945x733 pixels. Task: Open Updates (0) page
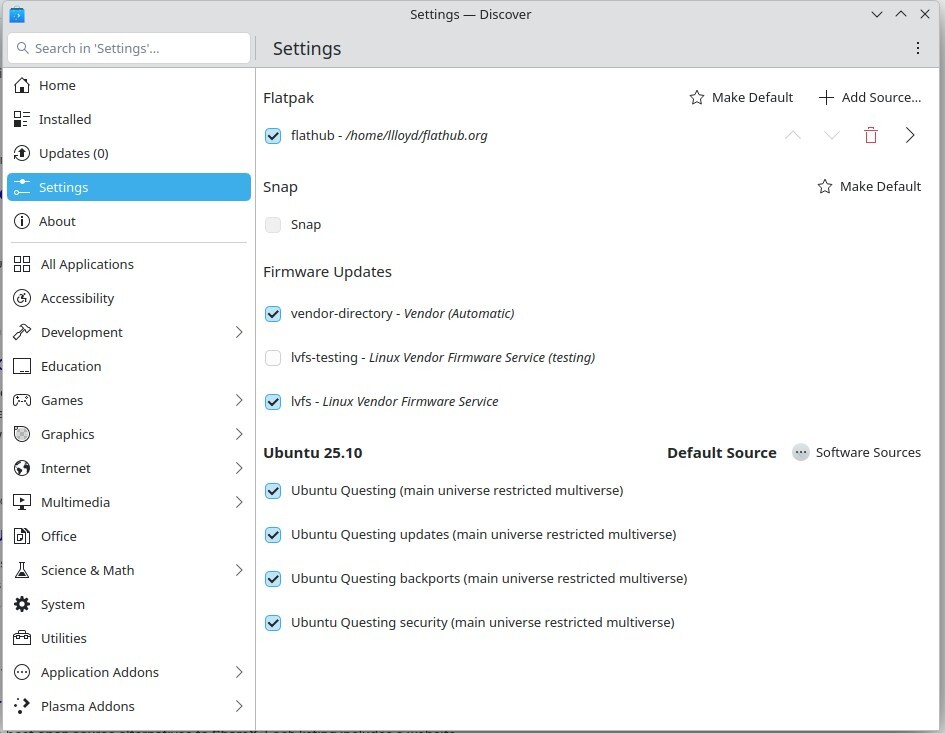pos(129,153)
